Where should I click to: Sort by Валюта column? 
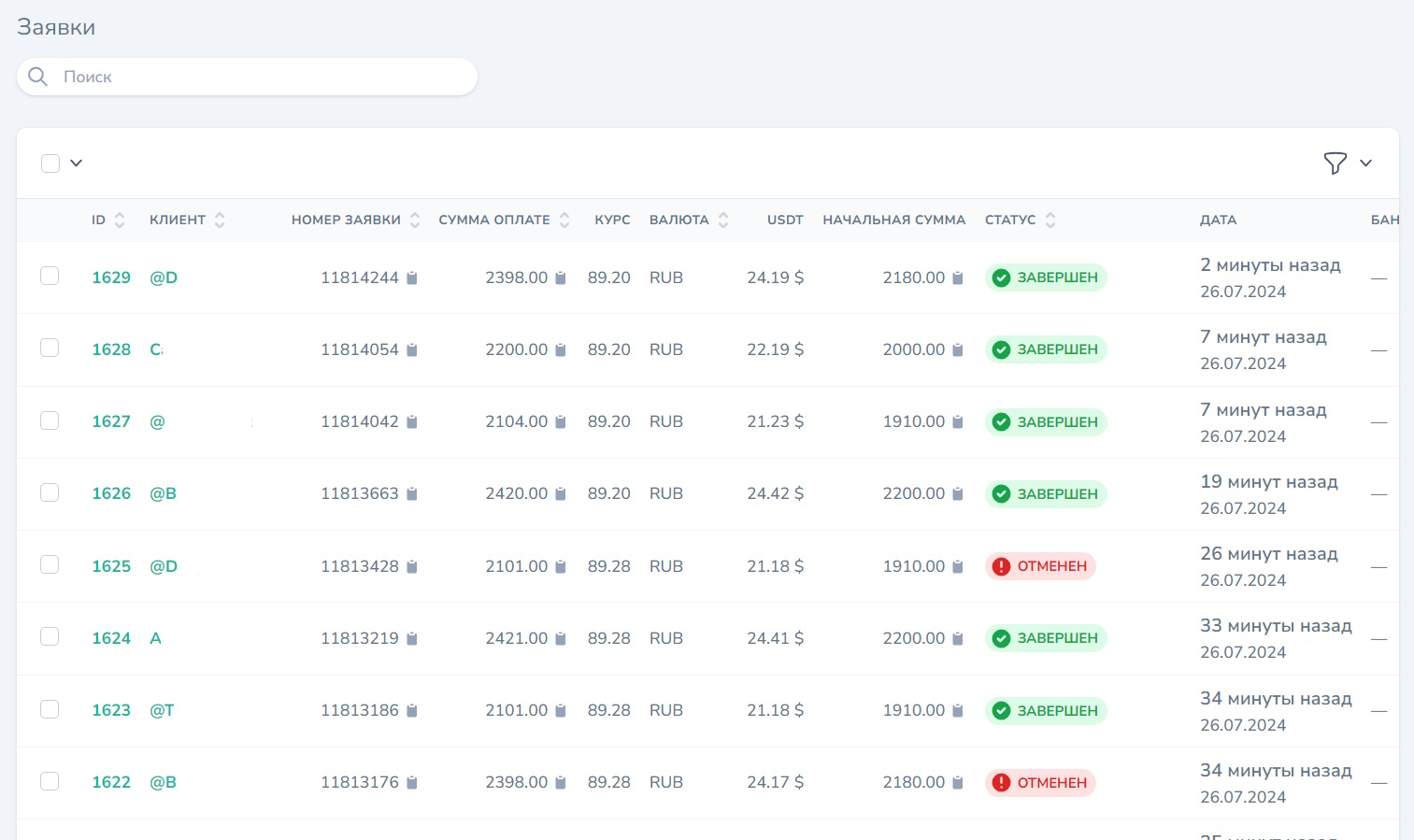click(x=722, y=221)
